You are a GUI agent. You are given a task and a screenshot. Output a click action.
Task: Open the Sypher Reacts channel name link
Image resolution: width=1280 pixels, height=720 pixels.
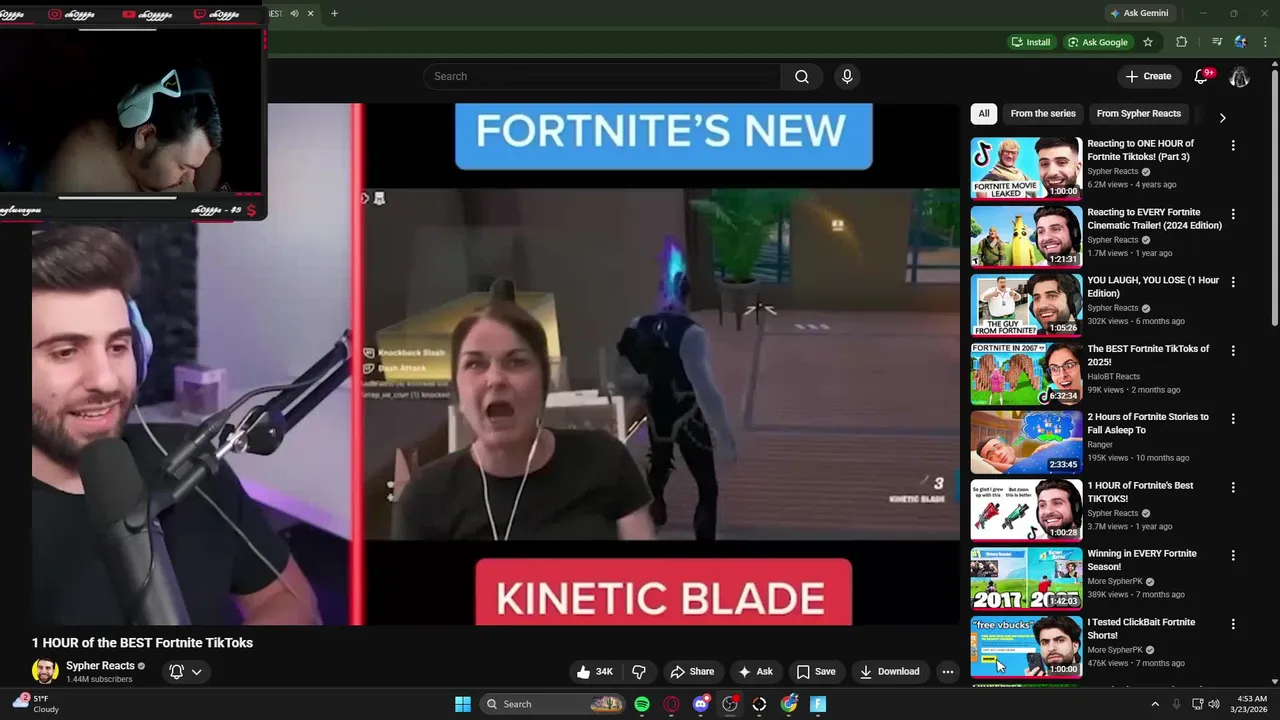(100, 666)
